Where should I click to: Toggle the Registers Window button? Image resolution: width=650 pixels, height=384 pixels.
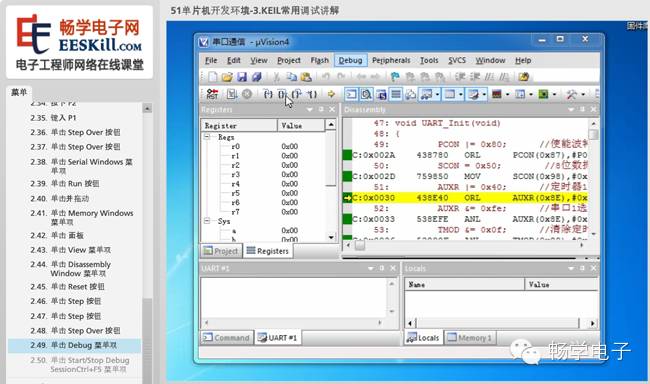(396, 95)
